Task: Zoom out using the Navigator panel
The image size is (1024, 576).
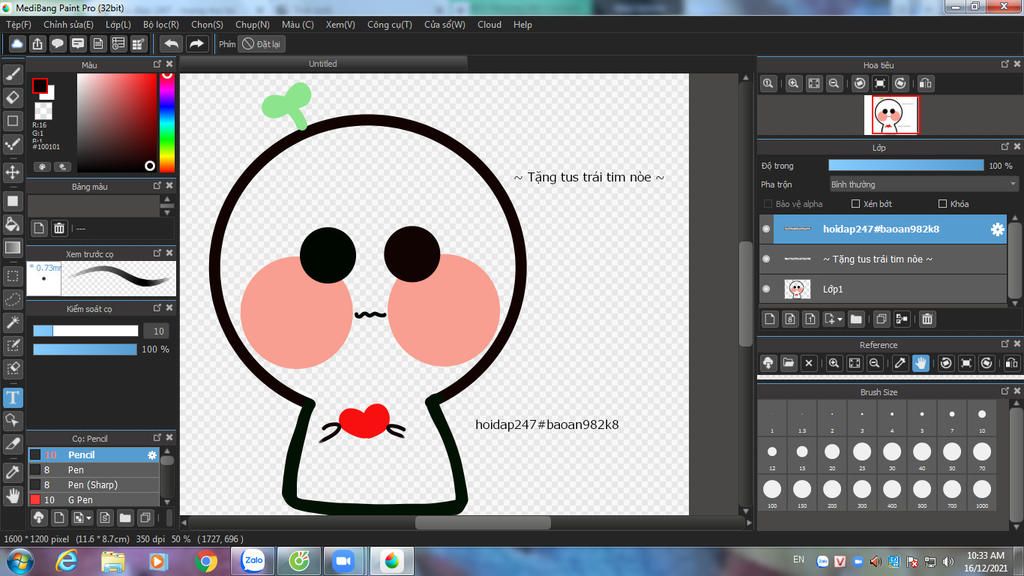Action: pyautogui.click(x=834, y=84)
